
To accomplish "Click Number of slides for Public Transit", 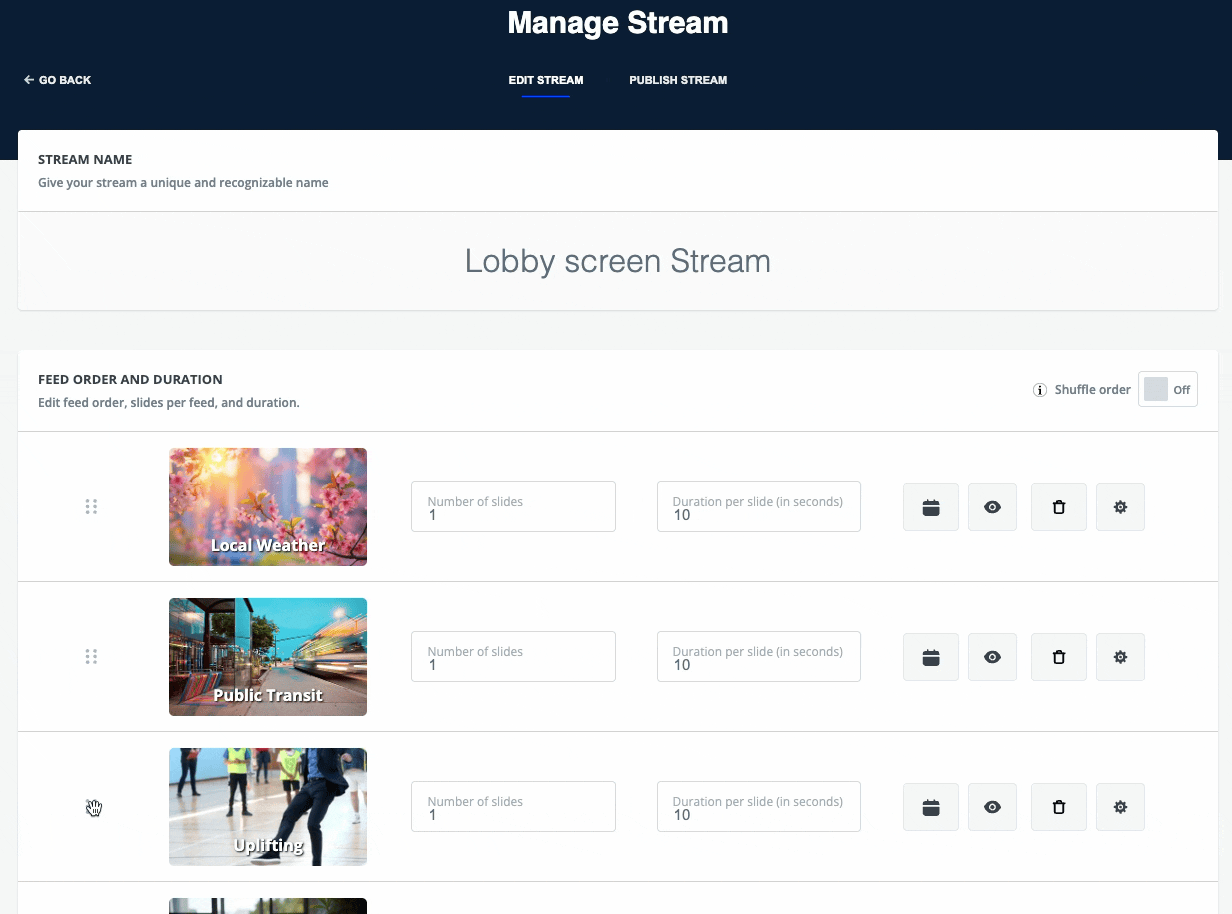I will tap(513, 657).
